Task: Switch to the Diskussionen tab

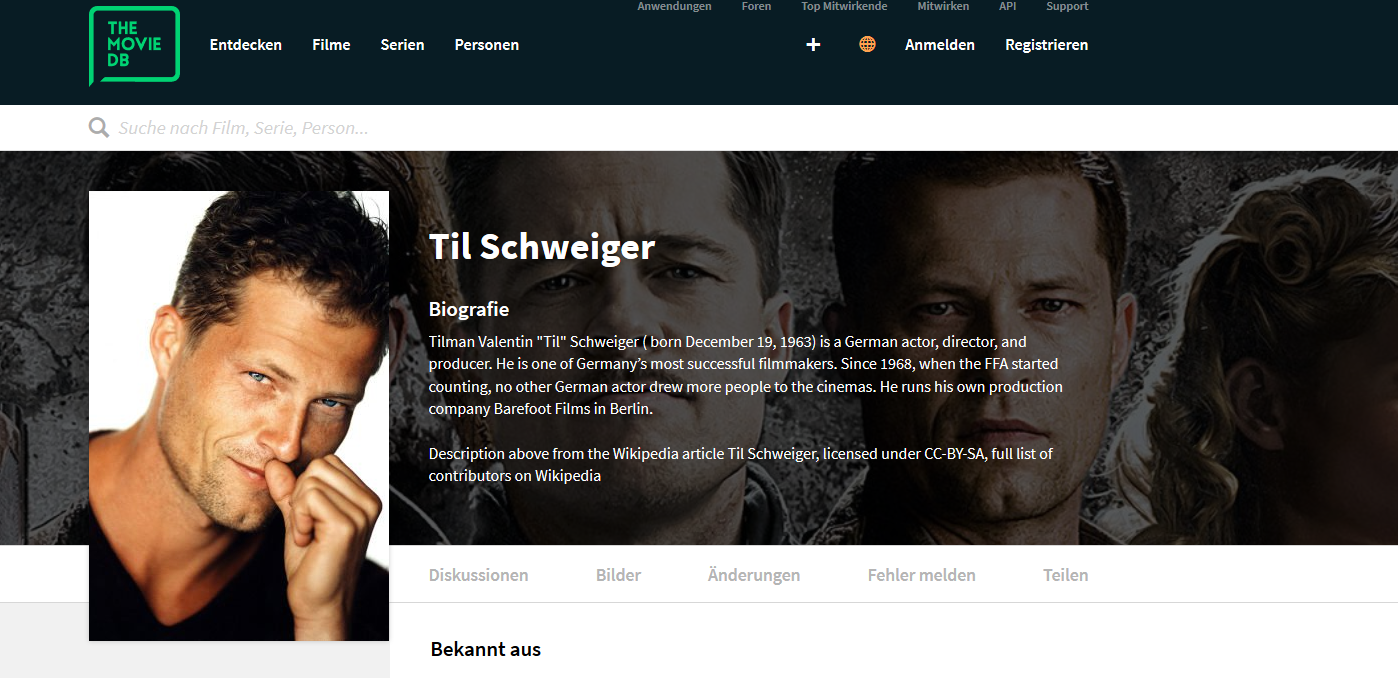Action: click(x=479, y=575)
